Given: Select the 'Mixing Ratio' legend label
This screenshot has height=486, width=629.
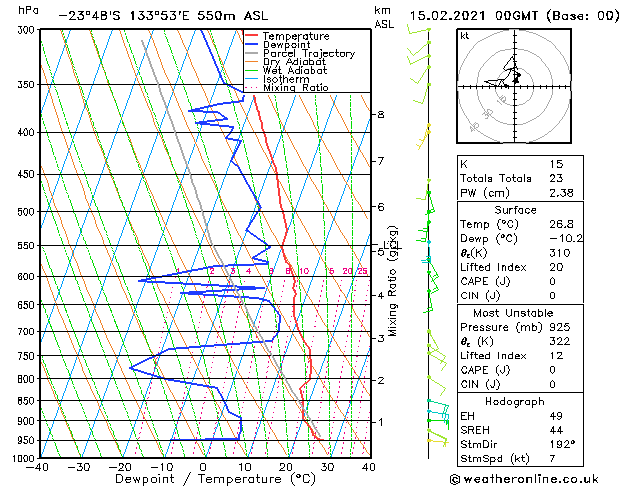Looking at the screenshot, I should coord(296,87).
